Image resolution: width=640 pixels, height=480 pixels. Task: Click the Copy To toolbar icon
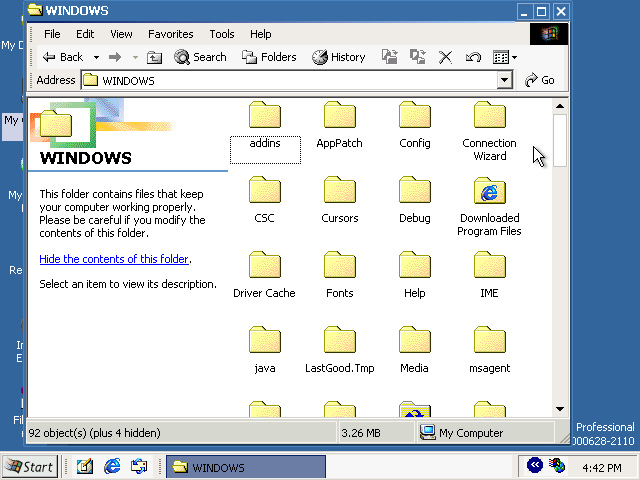tap(418, 57)
